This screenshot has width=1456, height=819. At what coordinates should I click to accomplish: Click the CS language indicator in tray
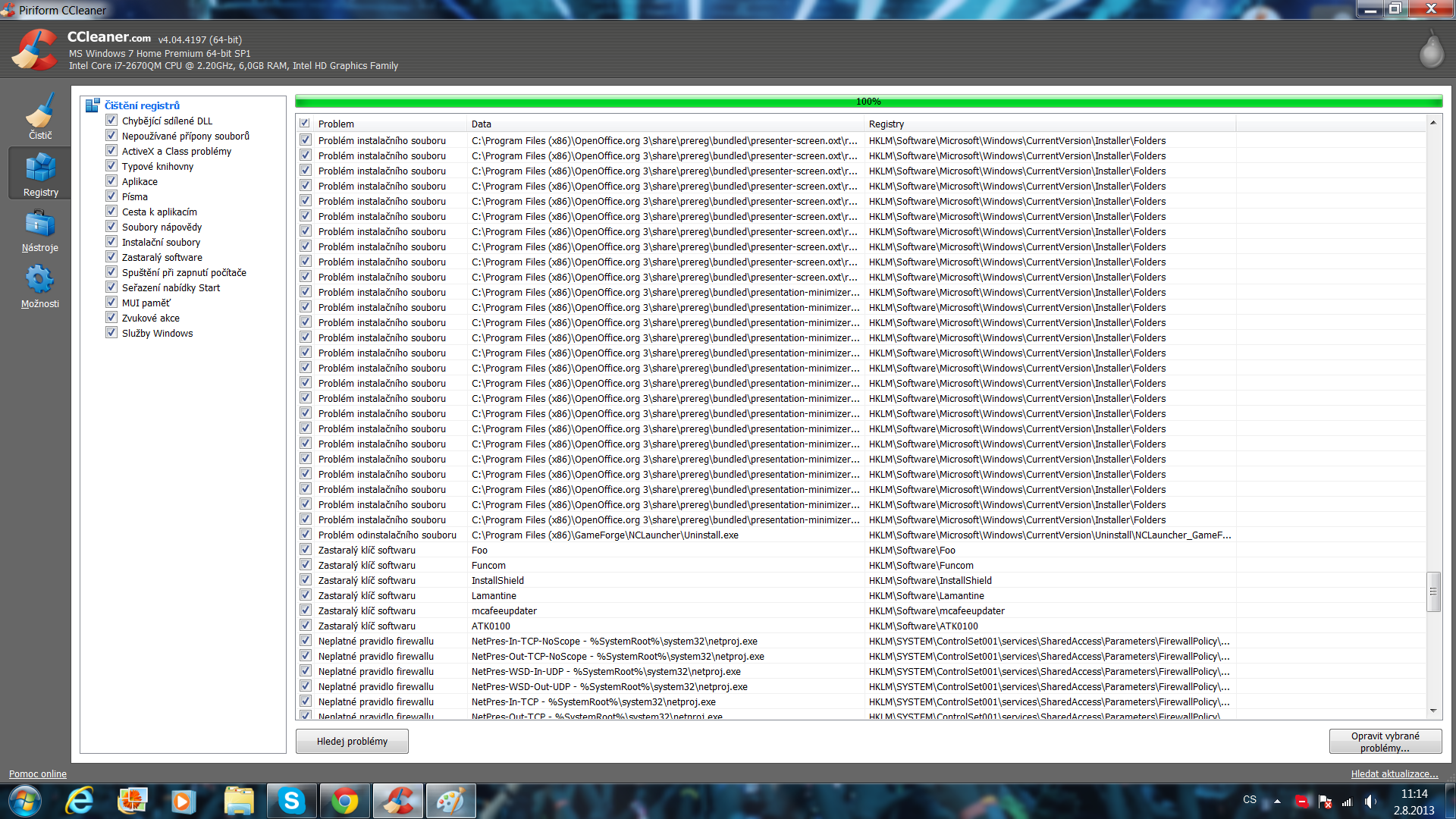click(x=1250, y=800)
